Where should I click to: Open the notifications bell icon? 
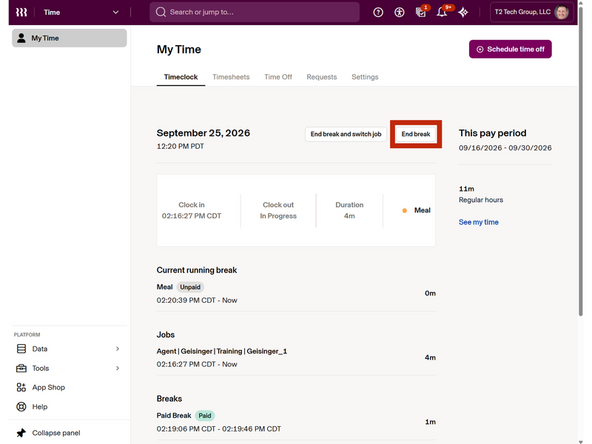pos(442,12)
